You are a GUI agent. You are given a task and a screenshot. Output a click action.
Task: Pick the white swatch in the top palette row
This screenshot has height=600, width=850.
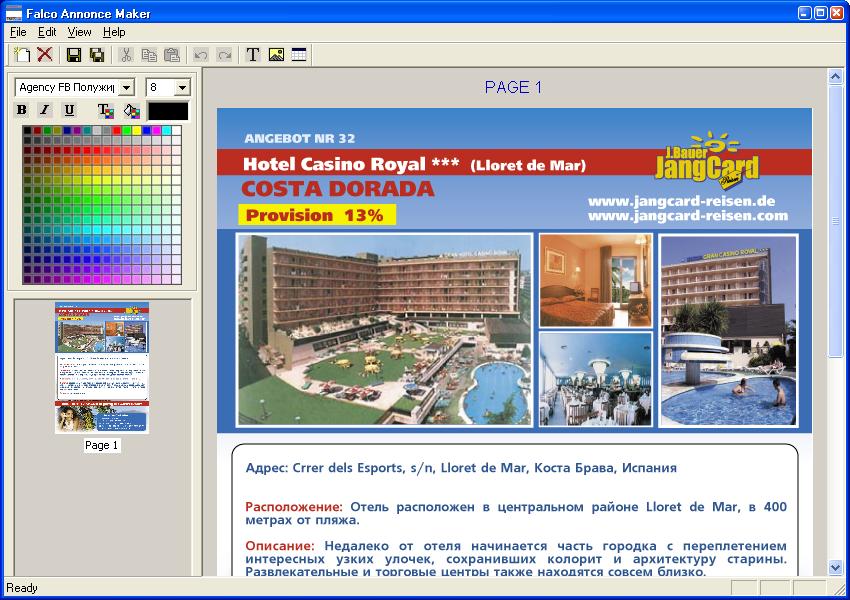click(x=176, y=131)
